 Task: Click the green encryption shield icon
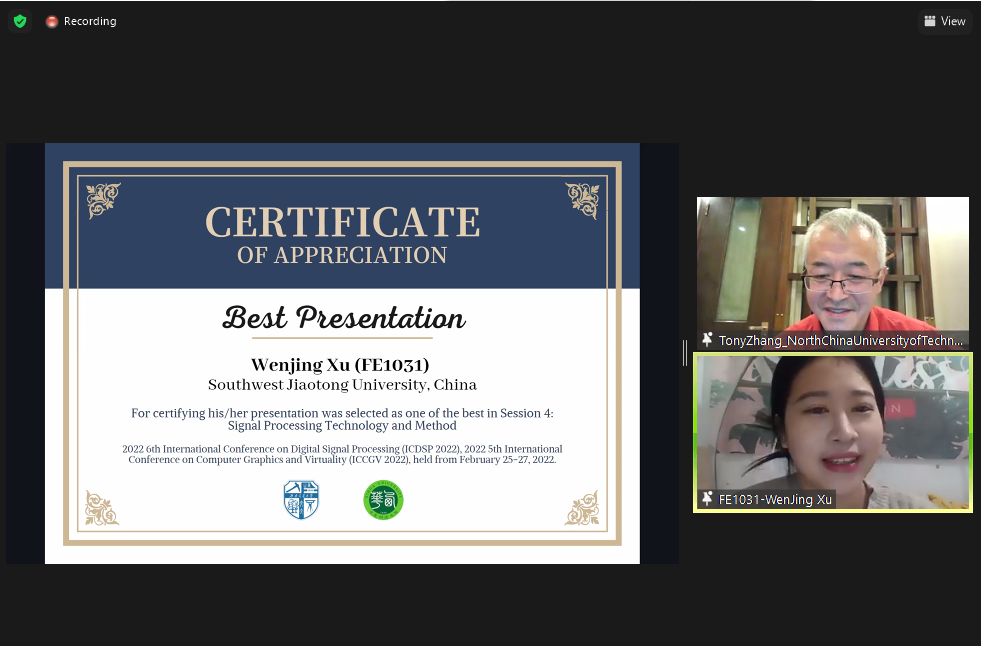(x=20, y=21)
